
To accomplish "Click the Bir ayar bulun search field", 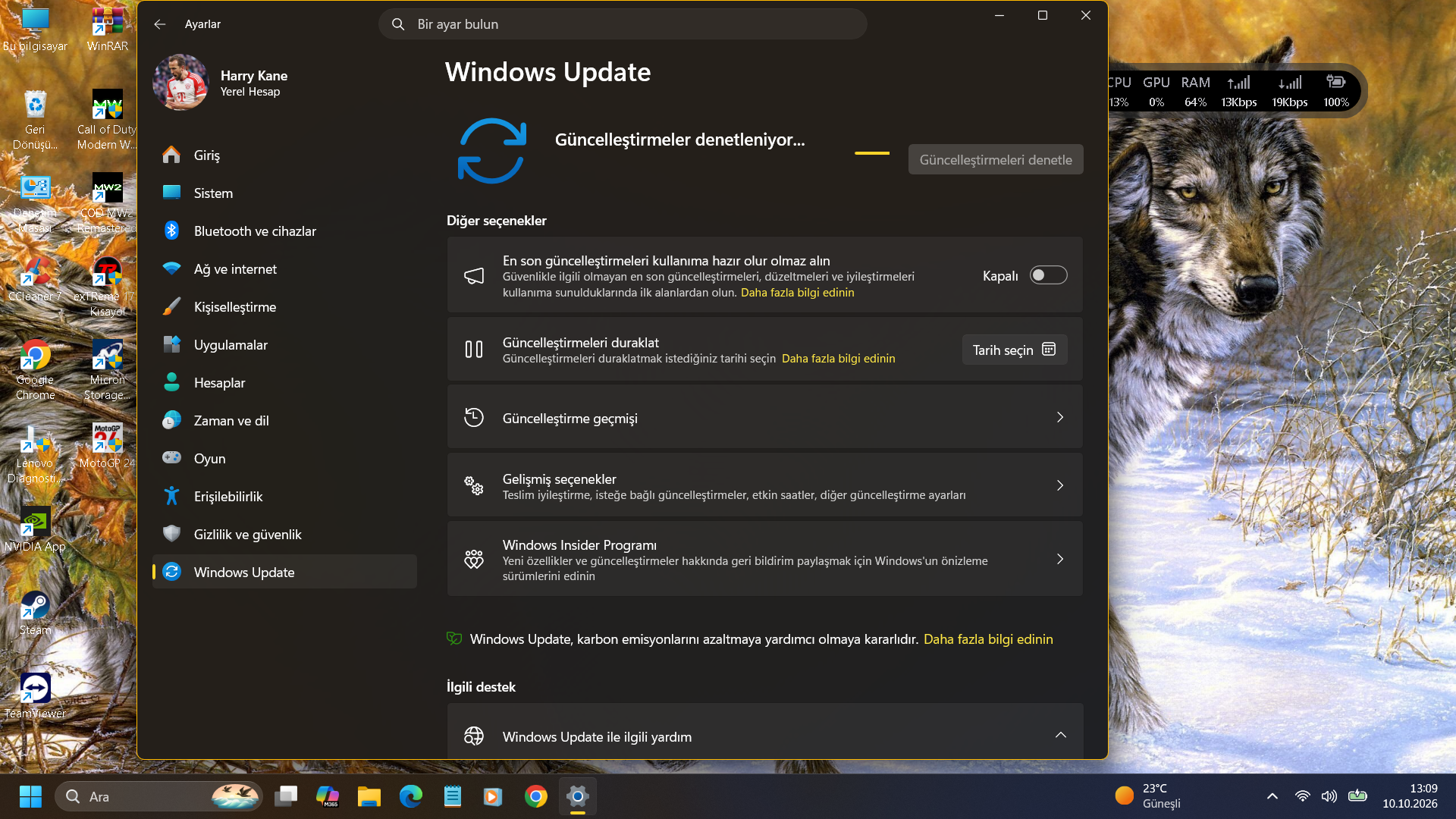I will coord(623,24).
